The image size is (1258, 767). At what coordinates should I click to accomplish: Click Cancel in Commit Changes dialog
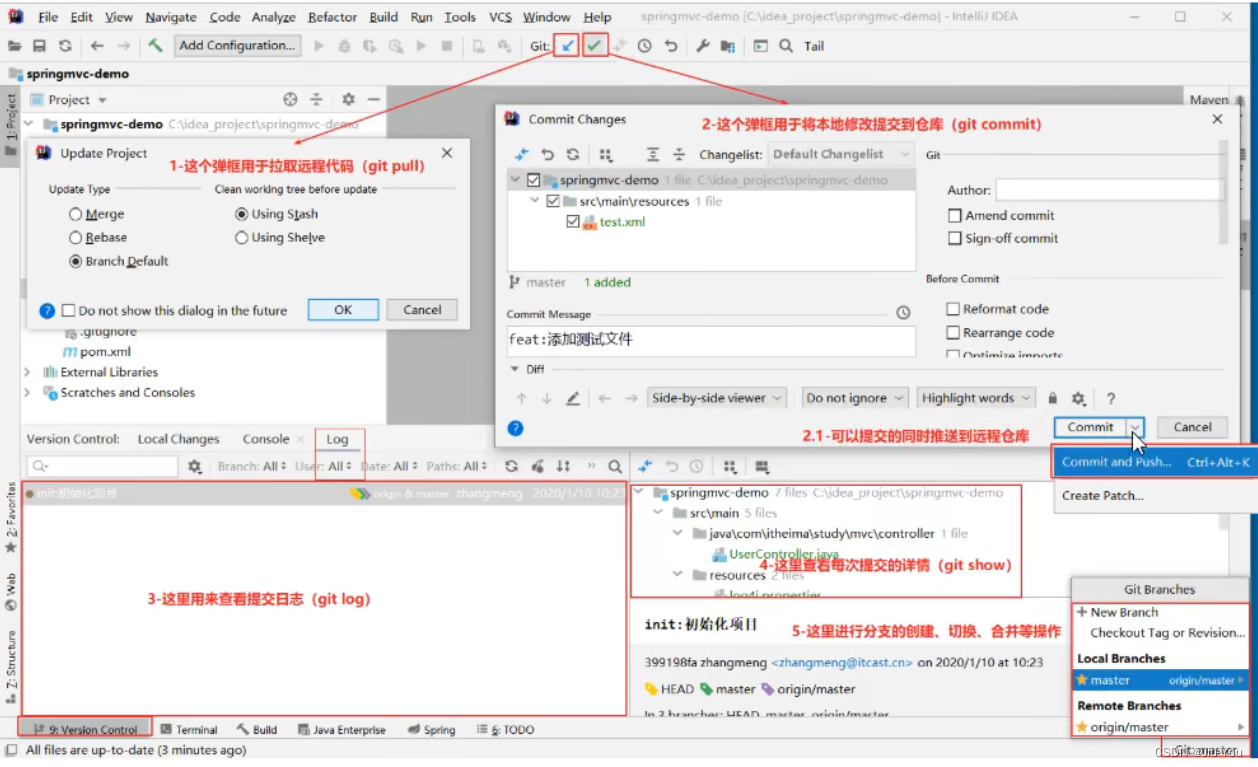point(1193,427)
